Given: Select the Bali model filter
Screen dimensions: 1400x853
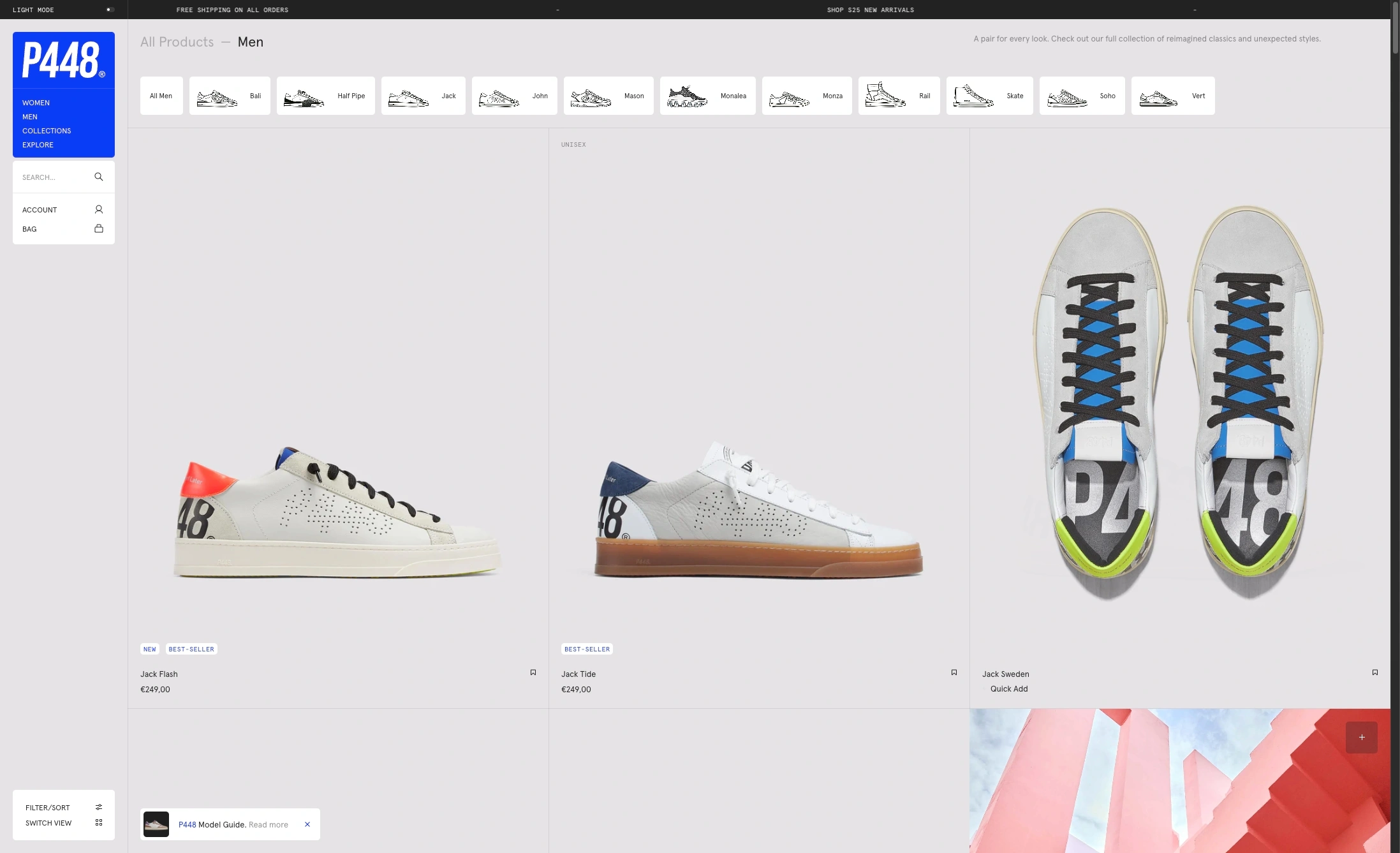Looking at the screenshot, I should tap(230, 96).
